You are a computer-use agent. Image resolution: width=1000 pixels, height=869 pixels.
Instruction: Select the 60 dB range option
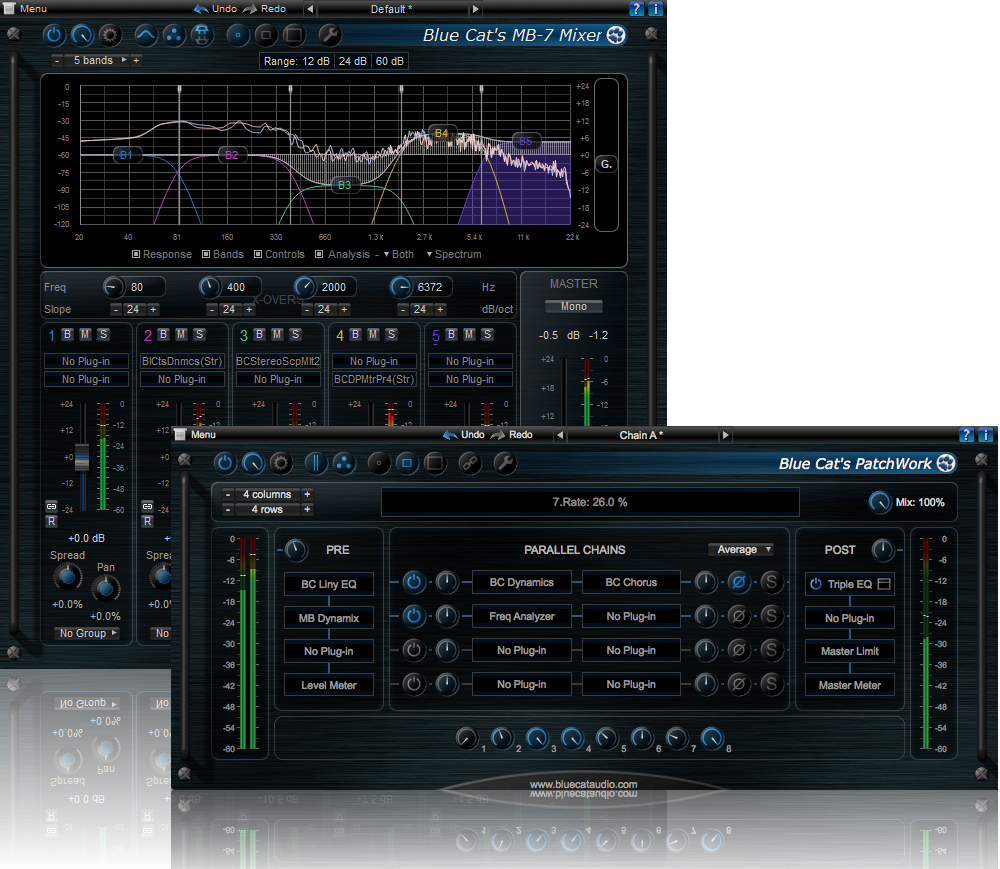[390, 61]
